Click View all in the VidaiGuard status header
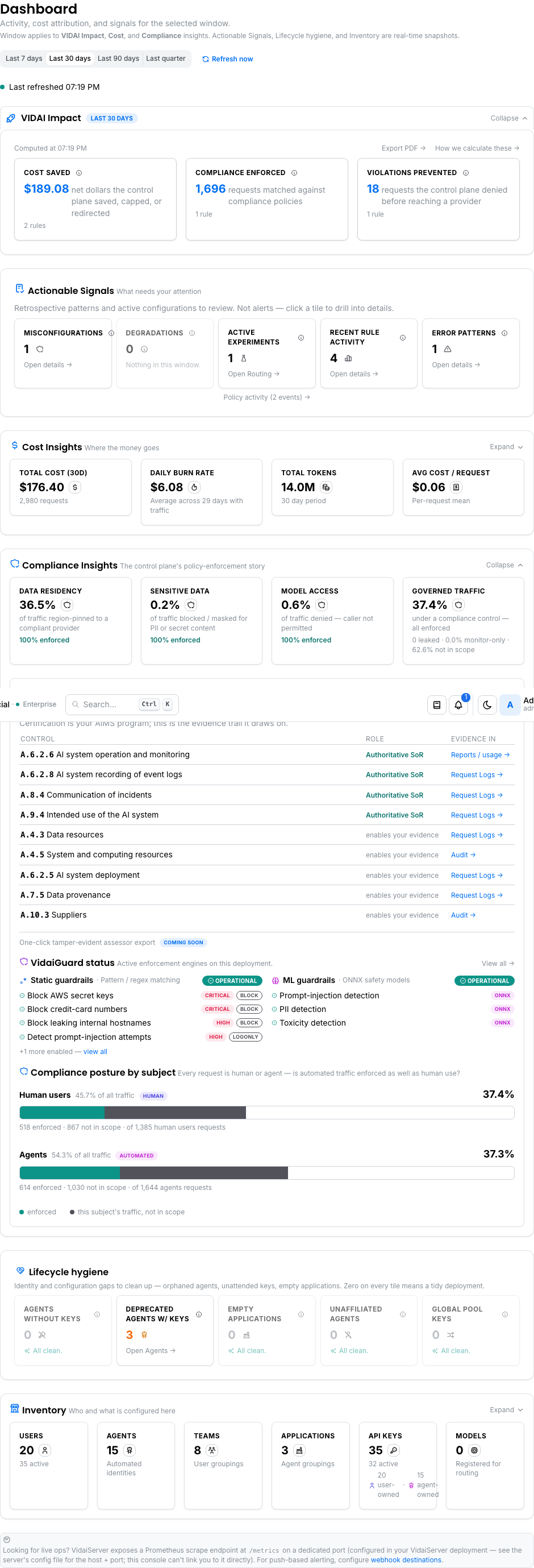Image resolution: width=534 pixels, height=1568 pixels. pyautogui.click(x=498, y=964)
